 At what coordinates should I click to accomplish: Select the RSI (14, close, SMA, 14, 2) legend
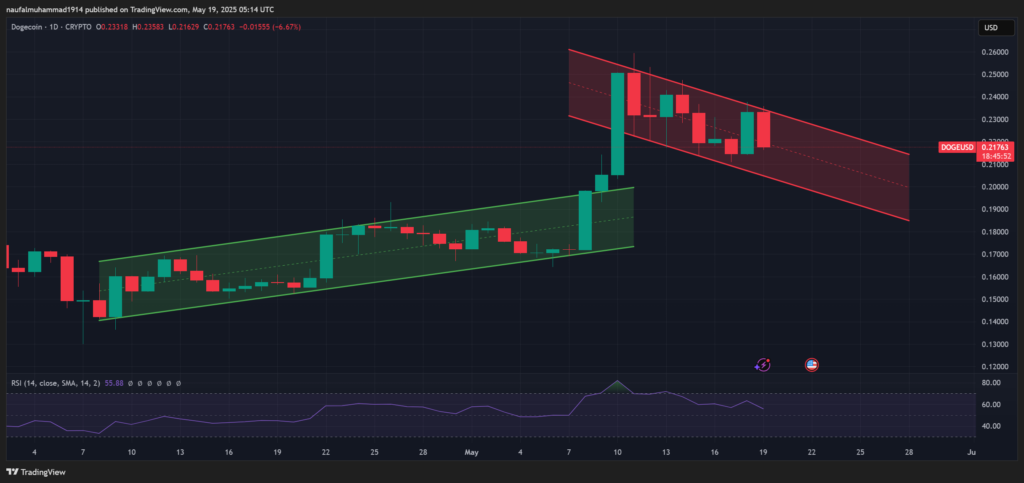coord(56,383)
